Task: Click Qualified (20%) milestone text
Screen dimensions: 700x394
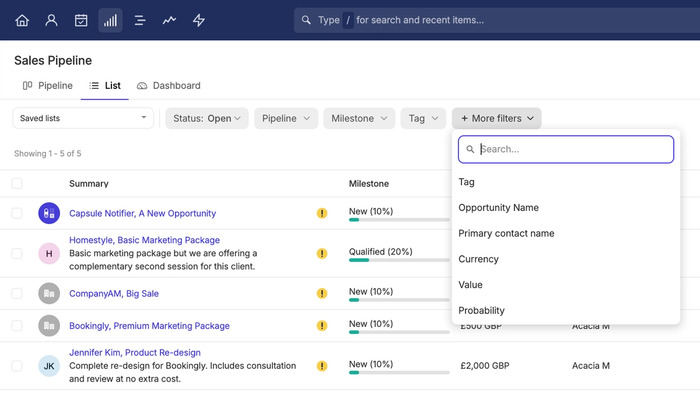Action: [x=380, y=252]
